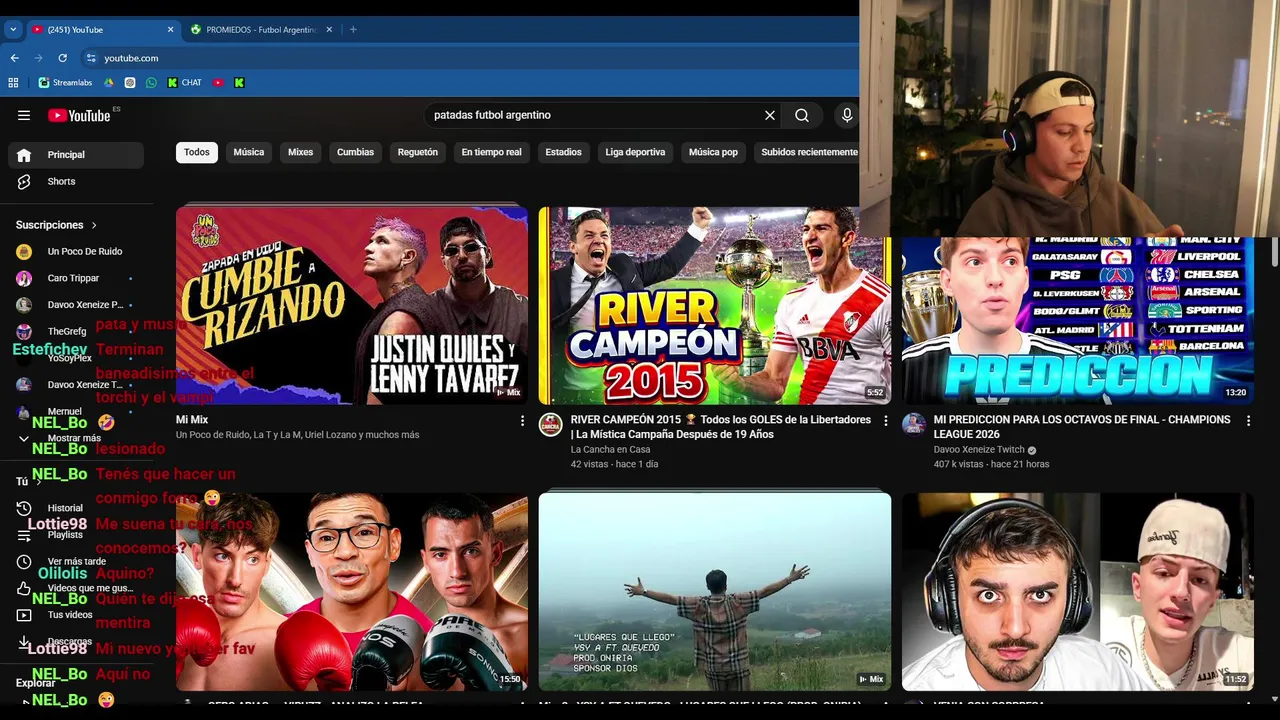Open the thumbnail with headphones streamer

point(1078,591)
